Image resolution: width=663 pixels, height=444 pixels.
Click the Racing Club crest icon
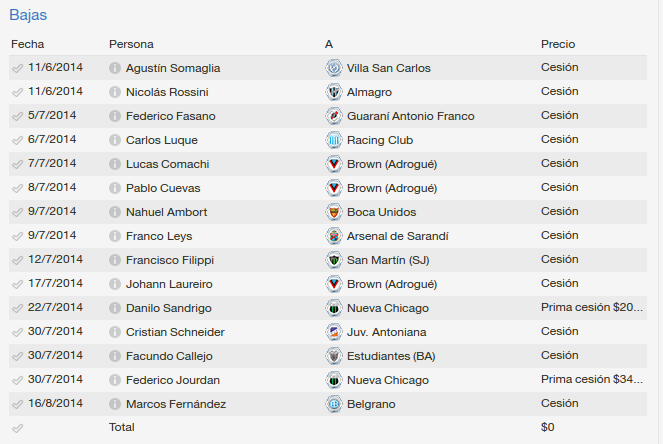[334, 140]
